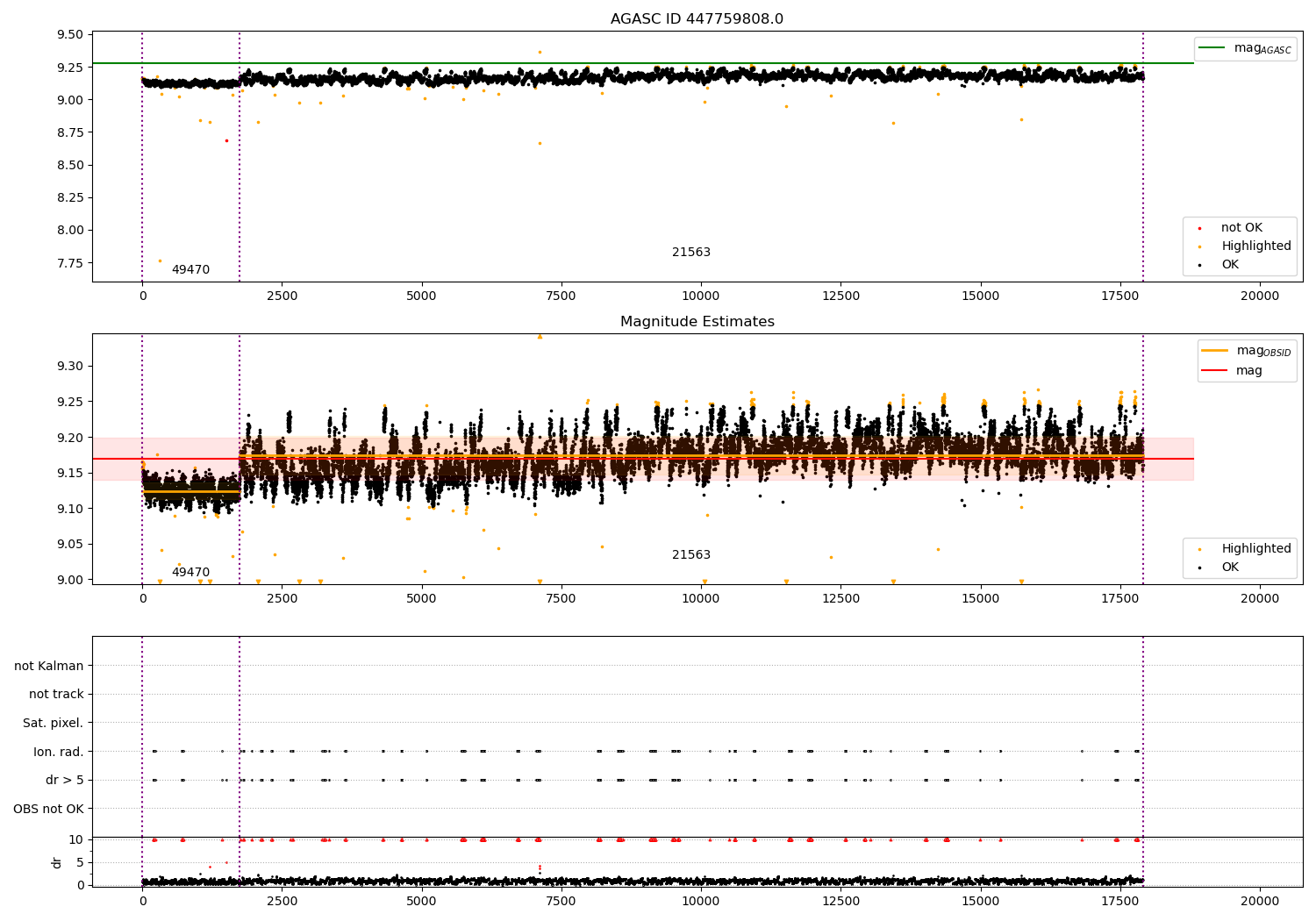The image size is (1316, 921).
Task: Click the '5000' x-axis tick of middle plot
Action: [422, 599]
